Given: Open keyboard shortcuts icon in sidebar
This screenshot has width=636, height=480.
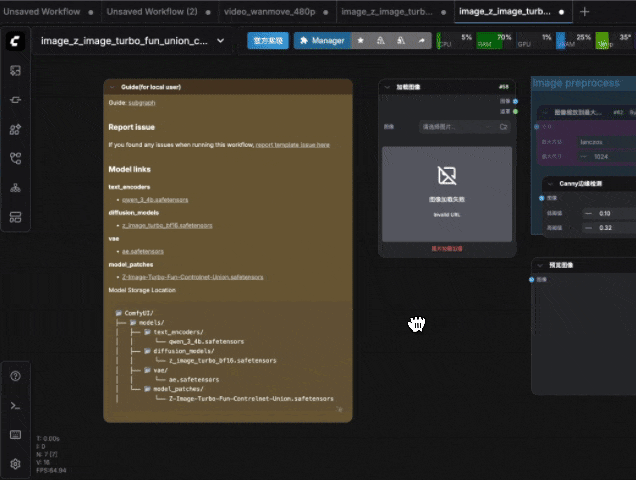Looking at the screenshot, I should pyautogui.click(x=15, y=435).
